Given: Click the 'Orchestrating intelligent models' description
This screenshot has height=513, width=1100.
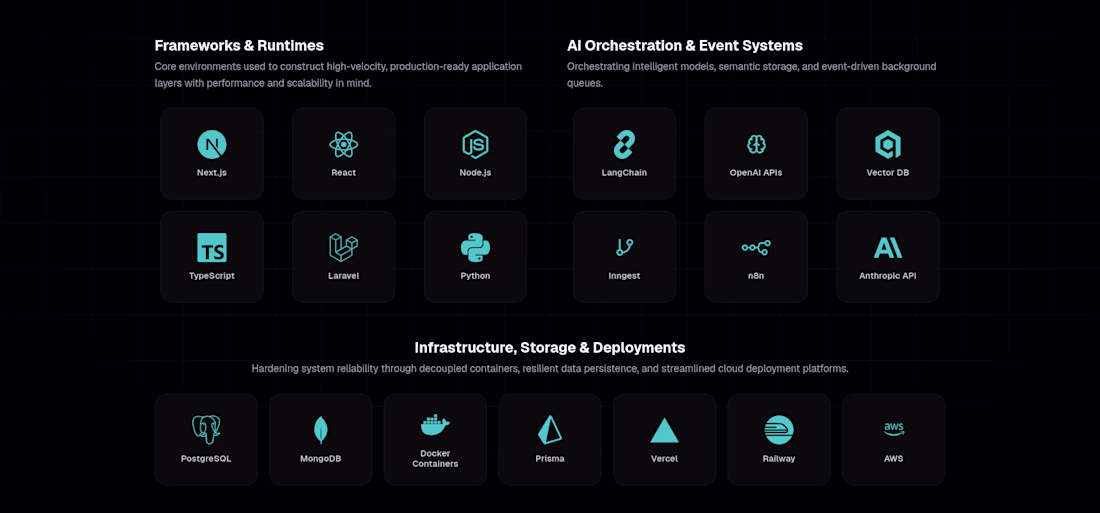Looking at the screenshot, I should pyautogui.click(x=751, y=74).
